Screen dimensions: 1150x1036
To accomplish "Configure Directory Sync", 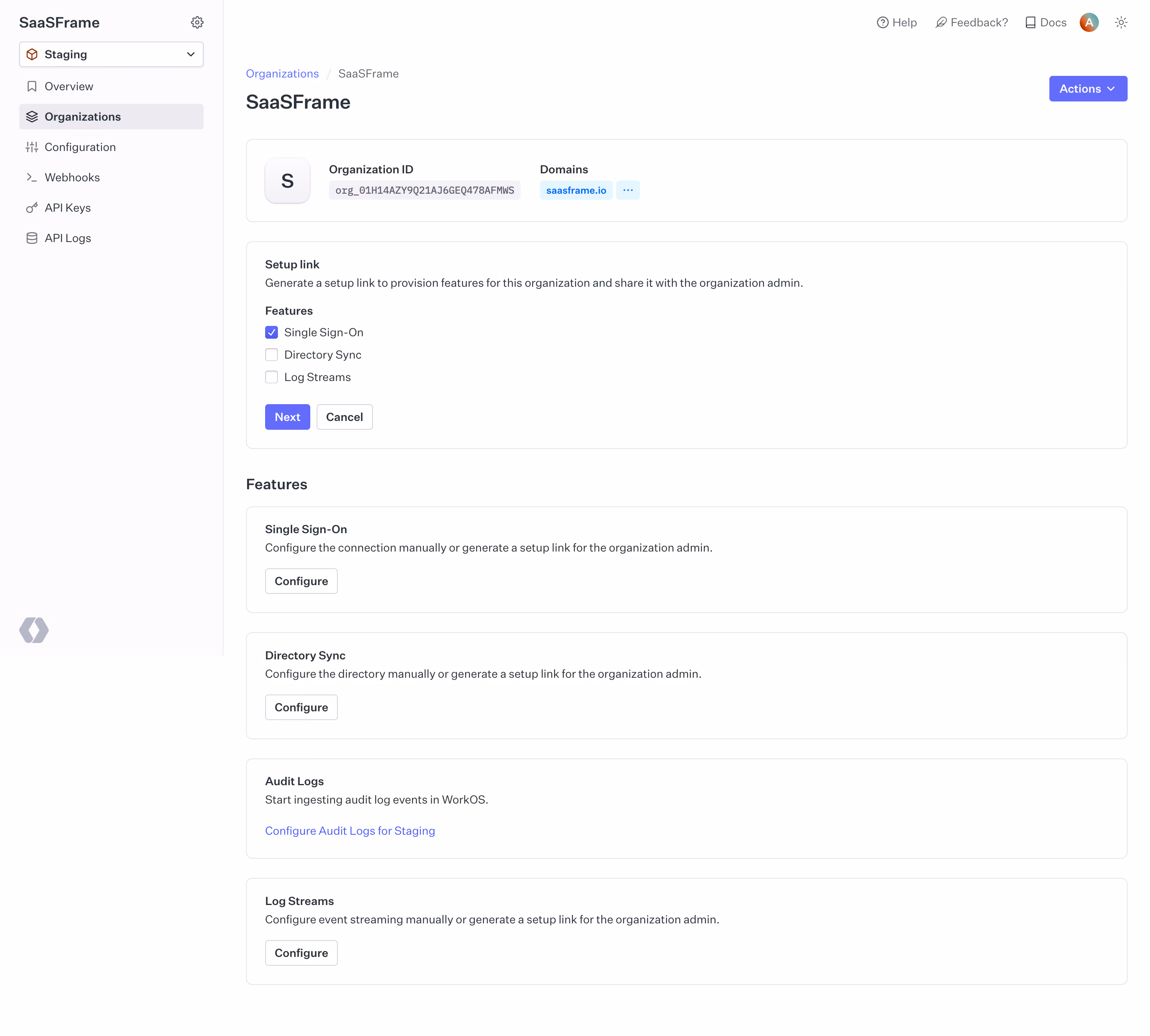I will point(301,707).
